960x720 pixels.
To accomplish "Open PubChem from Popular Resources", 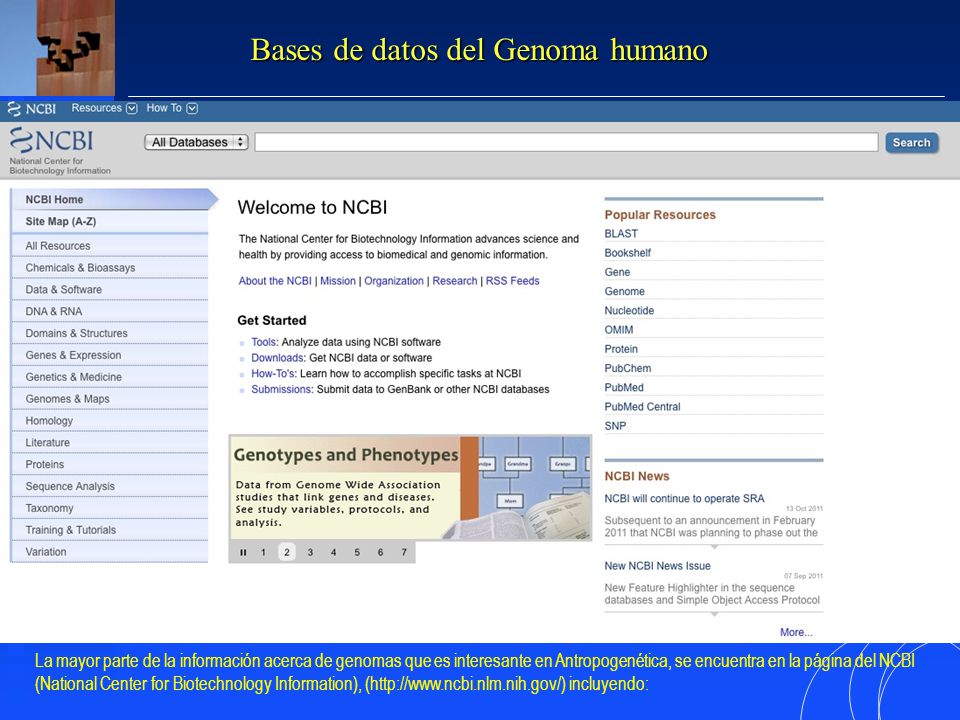I will [628, 369].
